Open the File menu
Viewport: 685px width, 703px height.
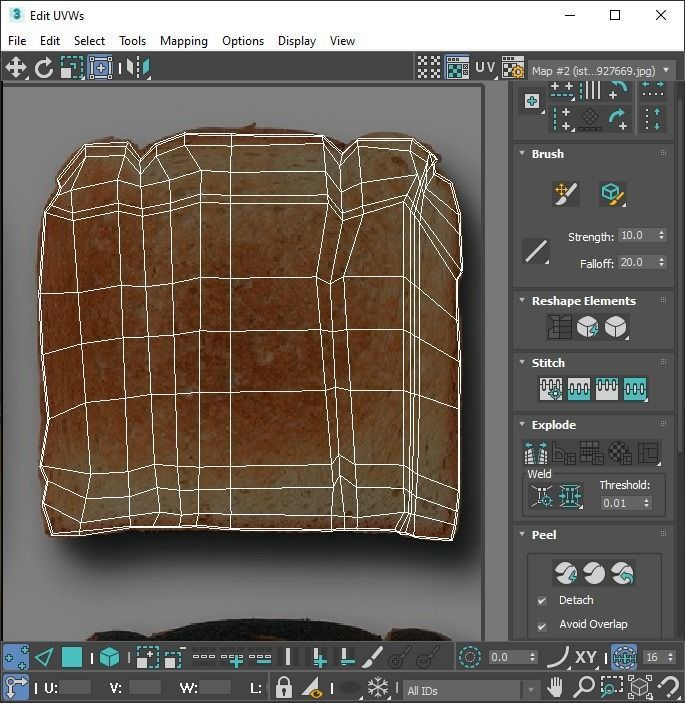click(17, 41)
